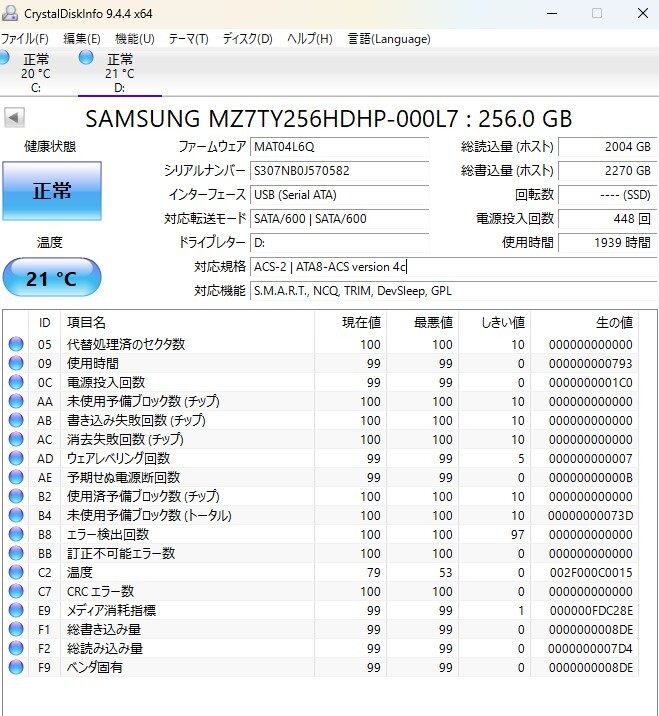Viewport: 659px width, 716px height.
Task: Click status orb for attribute C2 温度
Action: point(16,572)
